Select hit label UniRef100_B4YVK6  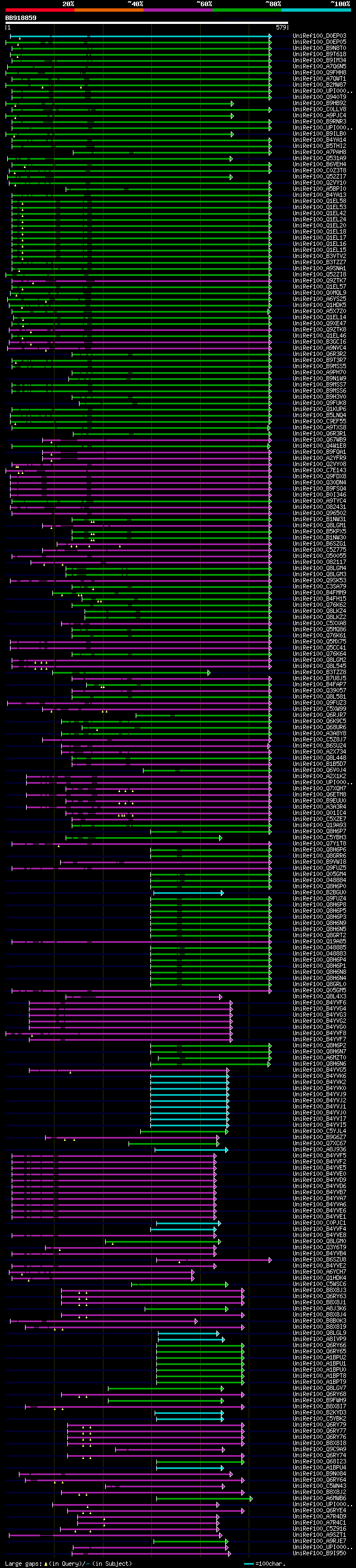tap(319, 1076)
